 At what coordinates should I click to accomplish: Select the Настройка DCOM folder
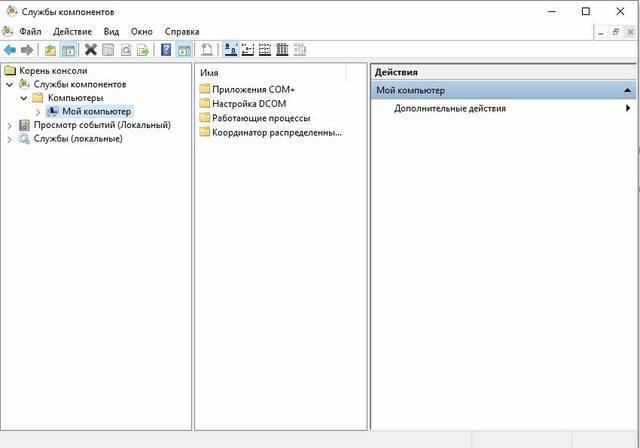[x=249, y=104]
